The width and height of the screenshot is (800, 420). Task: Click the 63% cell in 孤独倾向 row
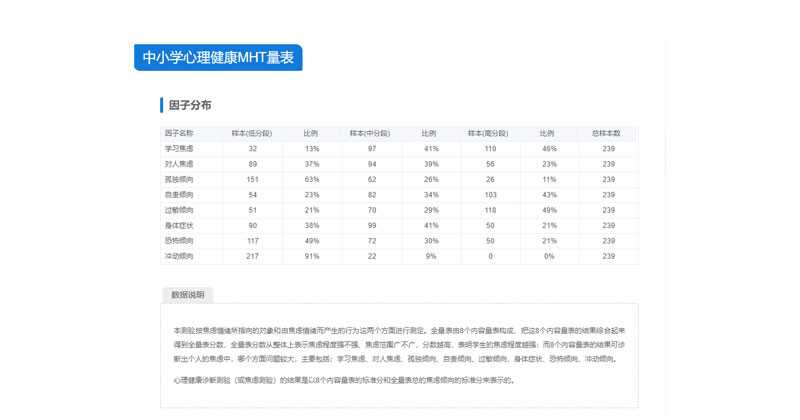pos(312,179)
